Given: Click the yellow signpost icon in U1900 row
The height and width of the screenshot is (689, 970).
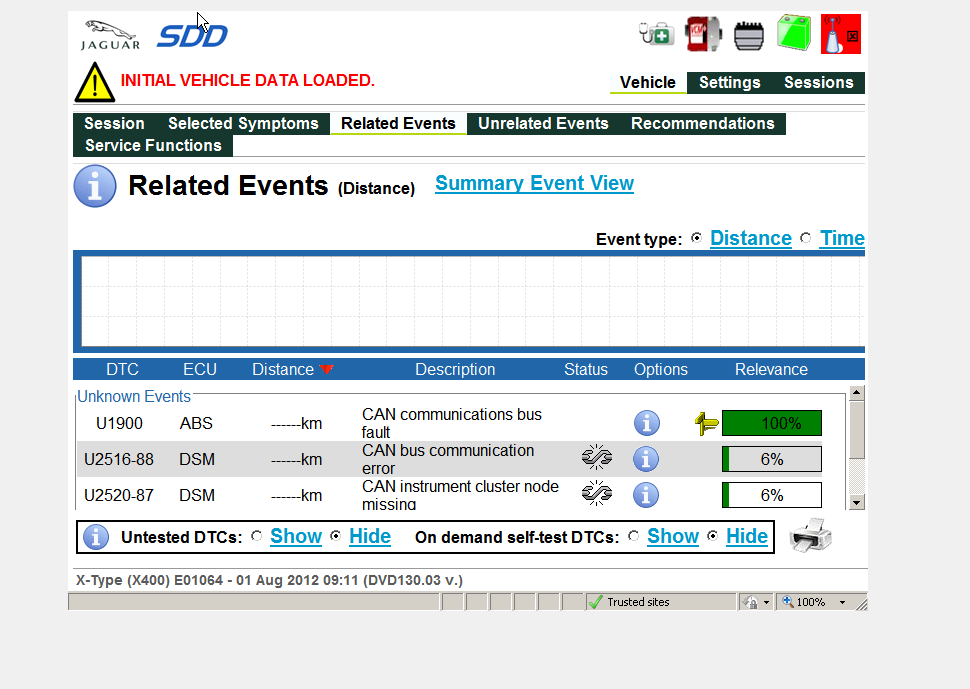Looking at the screenshot, I should pos(706,423).
